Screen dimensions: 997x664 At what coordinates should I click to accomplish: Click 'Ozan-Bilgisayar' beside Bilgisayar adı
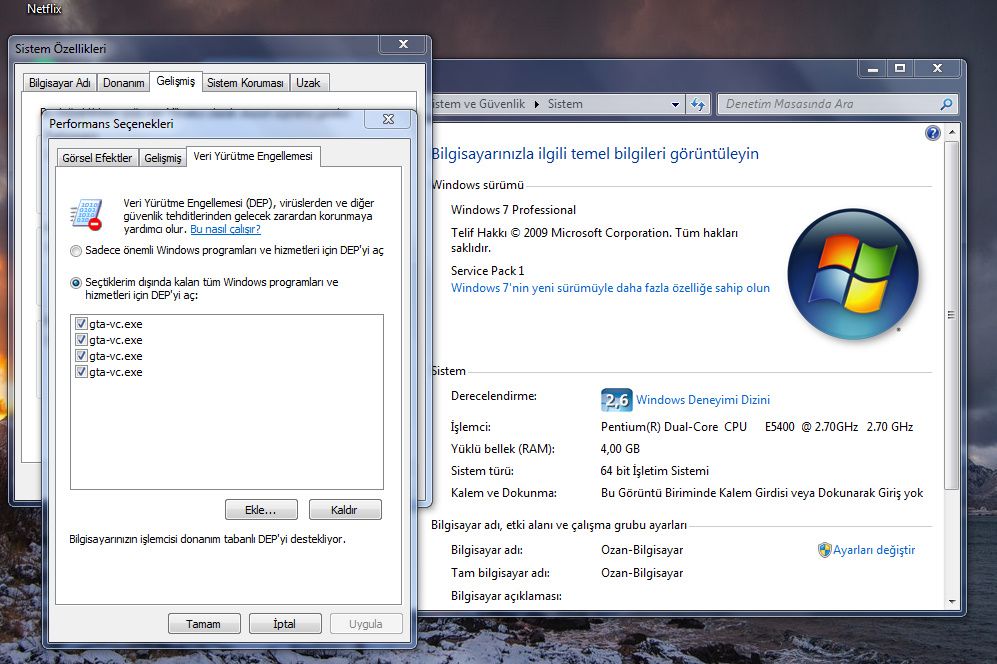(642, 550)
